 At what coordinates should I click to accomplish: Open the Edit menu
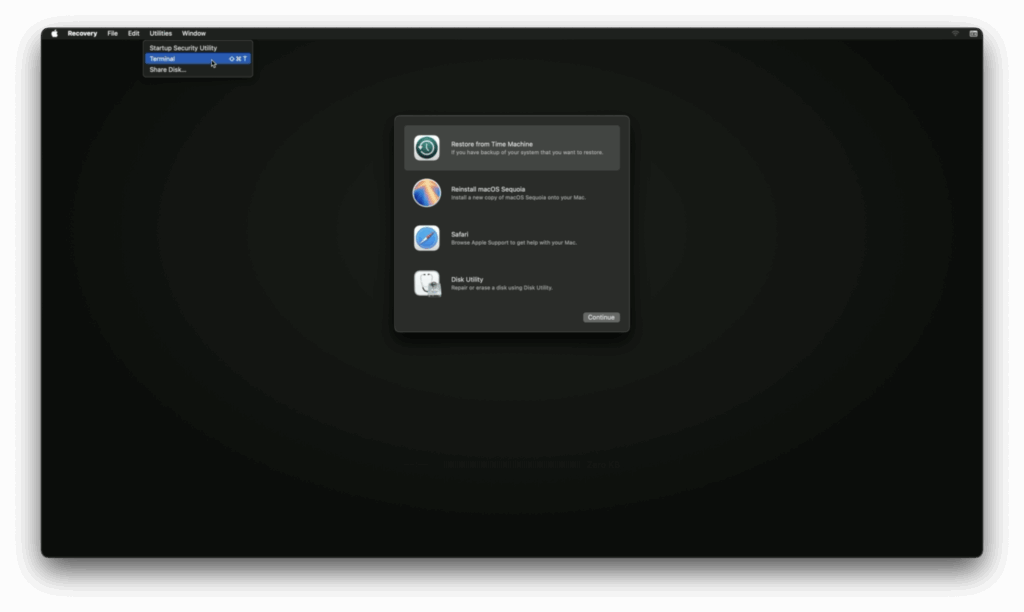(133, 33)
